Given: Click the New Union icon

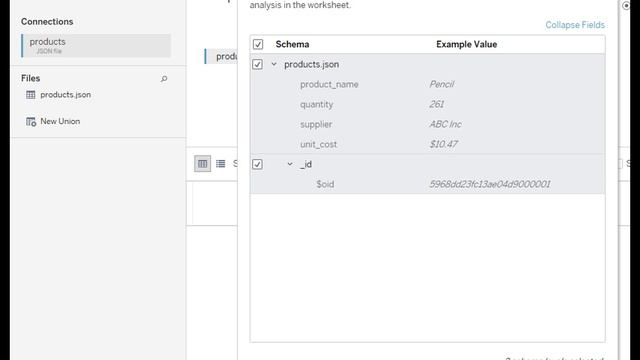Looking at the screenshot, I should tap(31, 122).
